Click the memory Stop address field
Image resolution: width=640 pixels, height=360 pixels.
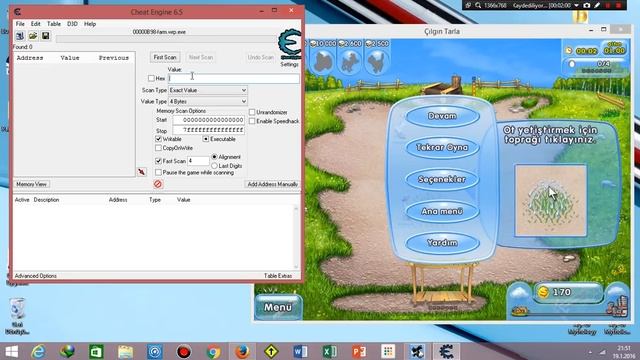[x=209, y=130]
